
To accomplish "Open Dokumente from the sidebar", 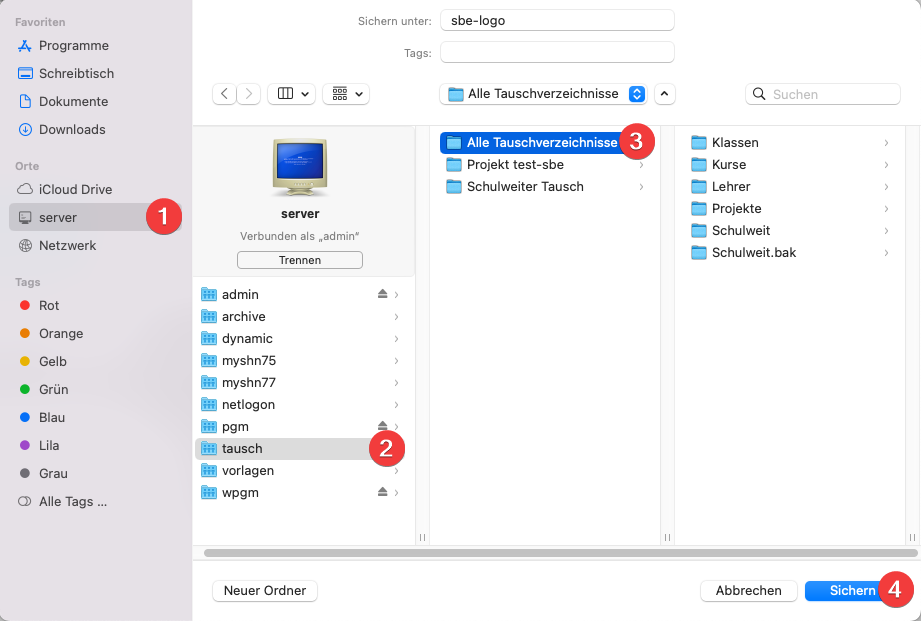I will point(63,101).
